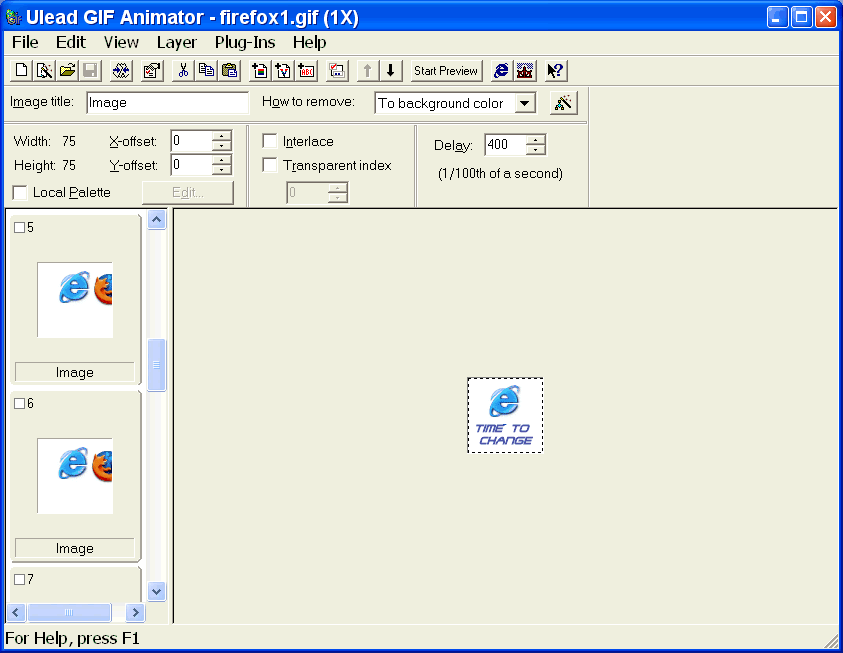Increase Y-offset with up spinner arrow

click(222, 160)
